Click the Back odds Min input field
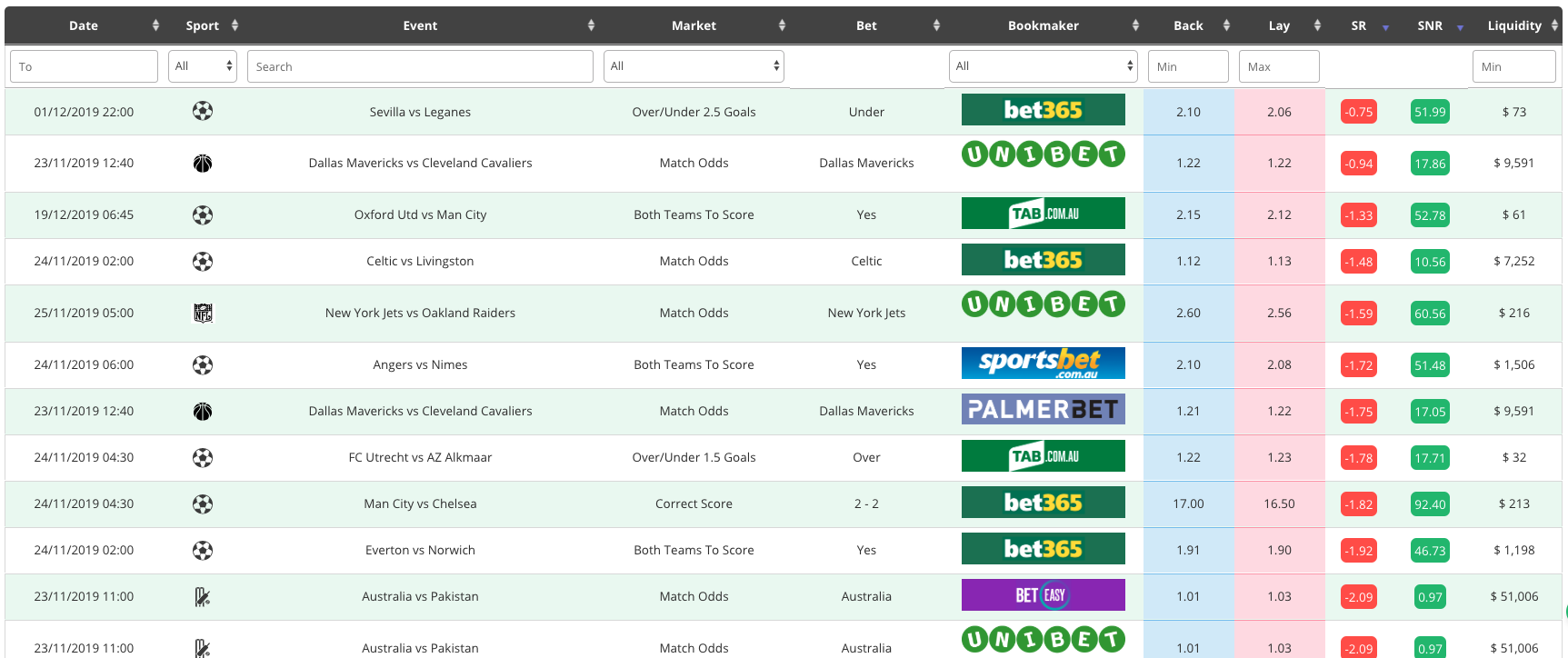1568x658 pixels. click(x=1188, y=66)
